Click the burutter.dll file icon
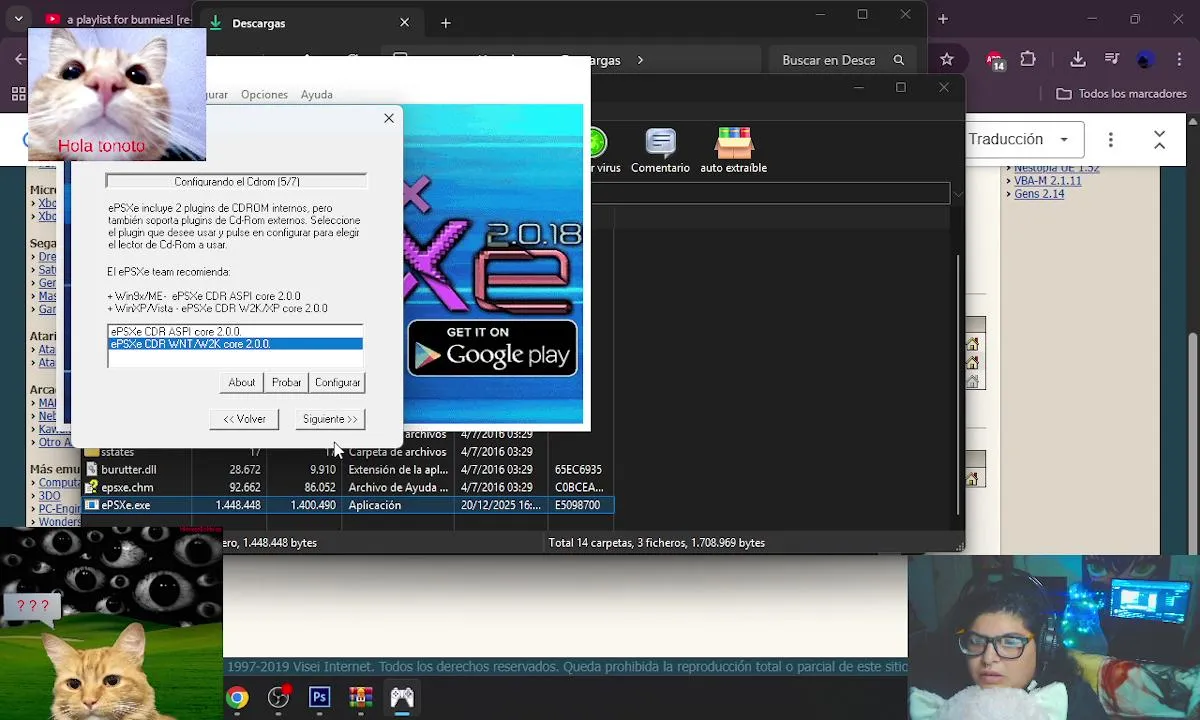Viewport: 1200px width, 720px height. pyautogui.click(x=92, y=470)
